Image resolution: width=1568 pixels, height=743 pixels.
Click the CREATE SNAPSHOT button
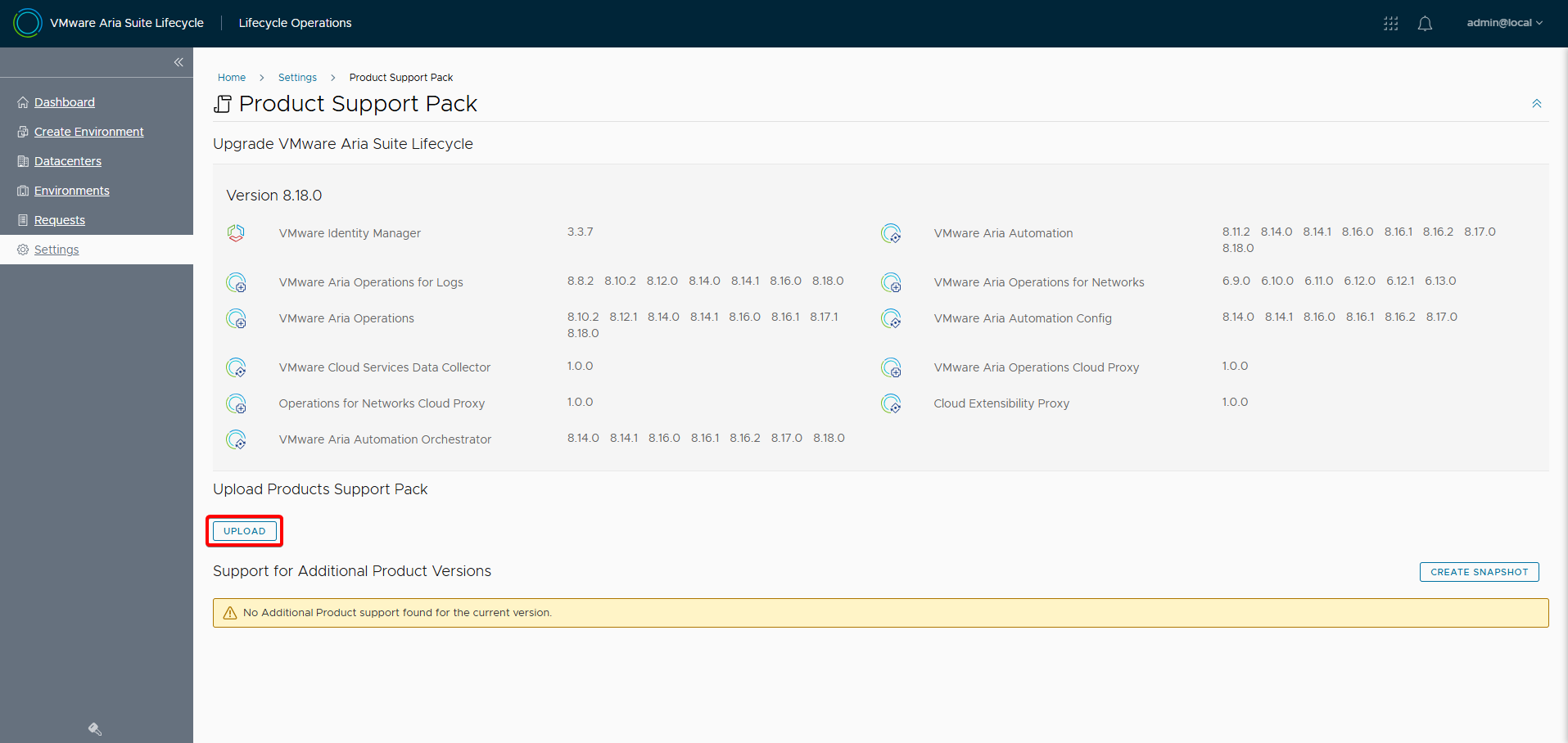1479,572
